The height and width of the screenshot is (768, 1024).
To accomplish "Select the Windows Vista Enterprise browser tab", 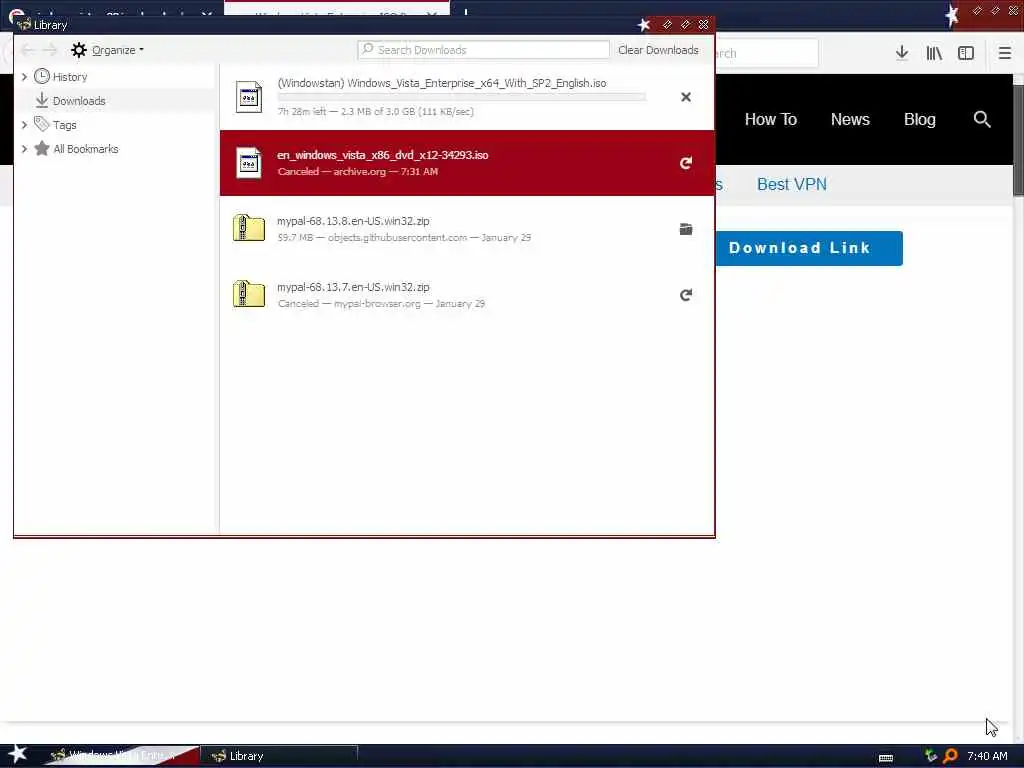I will (x=336, y=10).
